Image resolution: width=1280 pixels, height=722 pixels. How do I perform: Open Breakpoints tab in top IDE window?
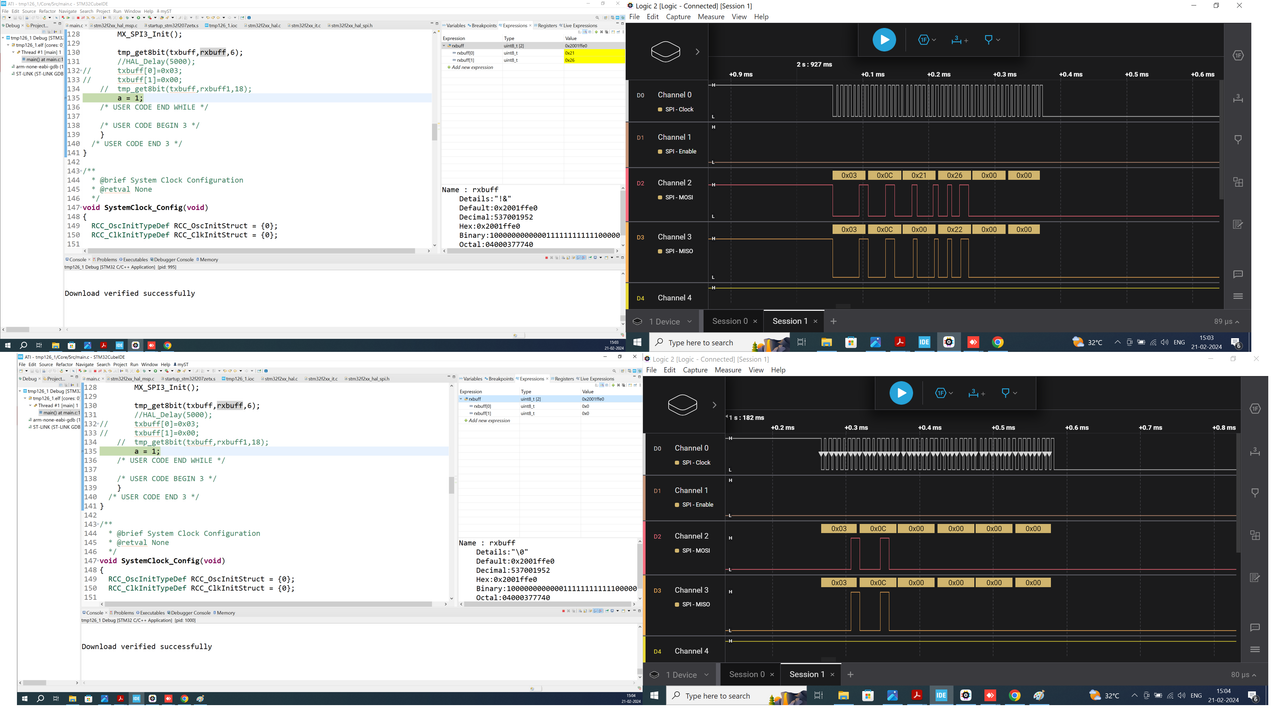484,26
